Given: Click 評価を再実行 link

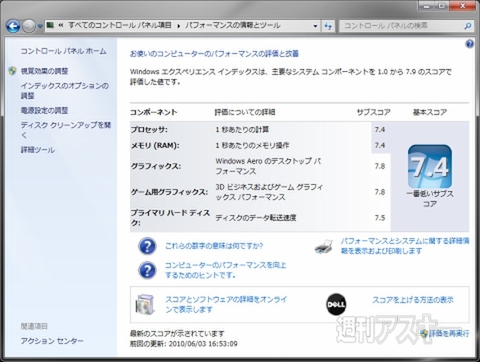Looking at the screenshot, I should pos(449,333).
